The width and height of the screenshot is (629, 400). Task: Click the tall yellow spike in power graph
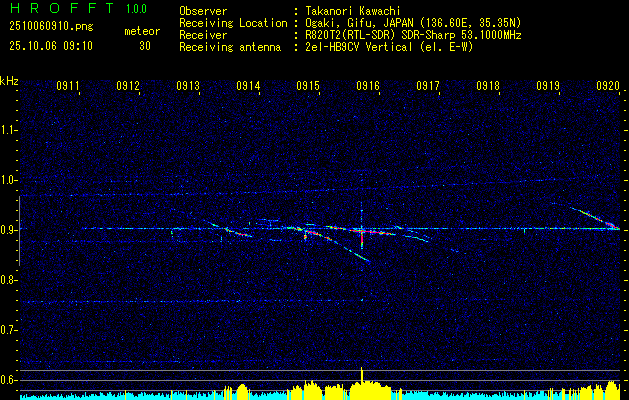tap(361, 376)
